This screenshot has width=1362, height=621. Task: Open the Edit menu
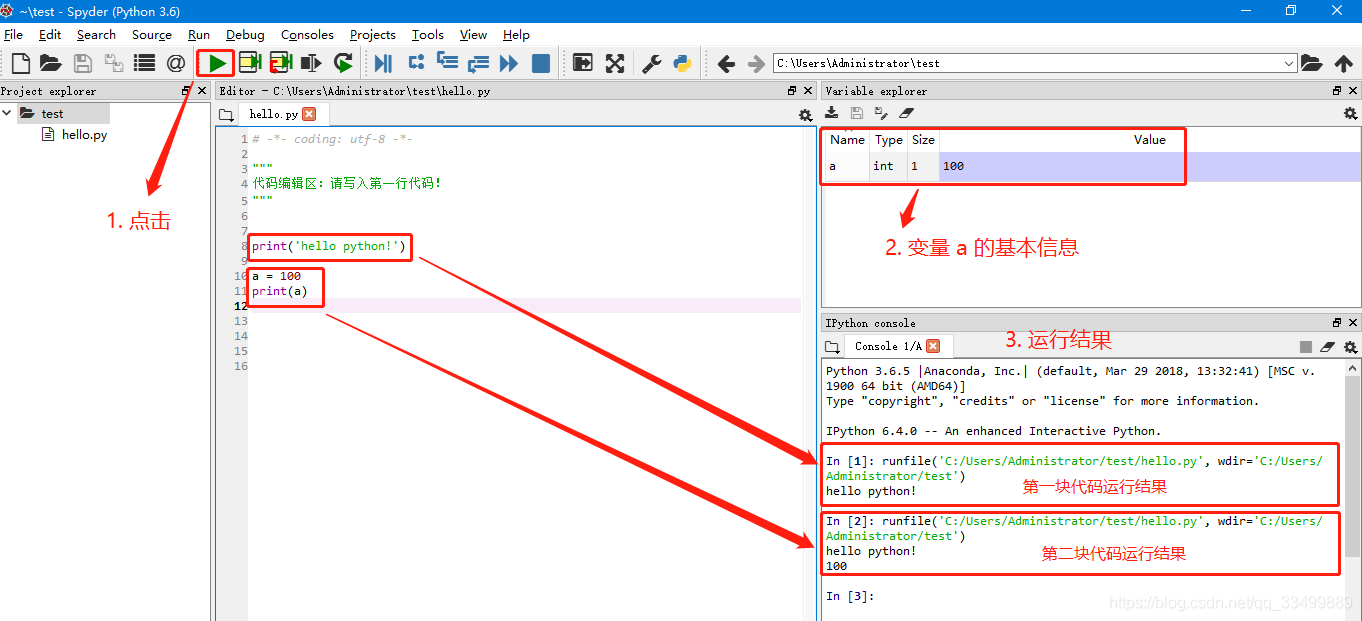pyautogui.click(x=50, y=35)
